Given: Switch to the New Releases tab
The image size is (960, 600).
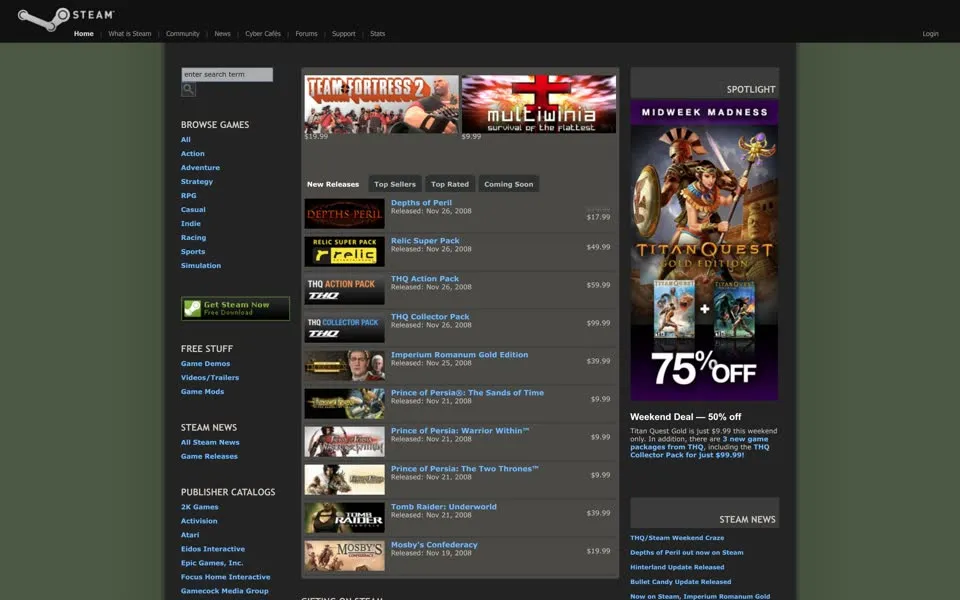Looking at the screenshot, I should pos(333,184).
